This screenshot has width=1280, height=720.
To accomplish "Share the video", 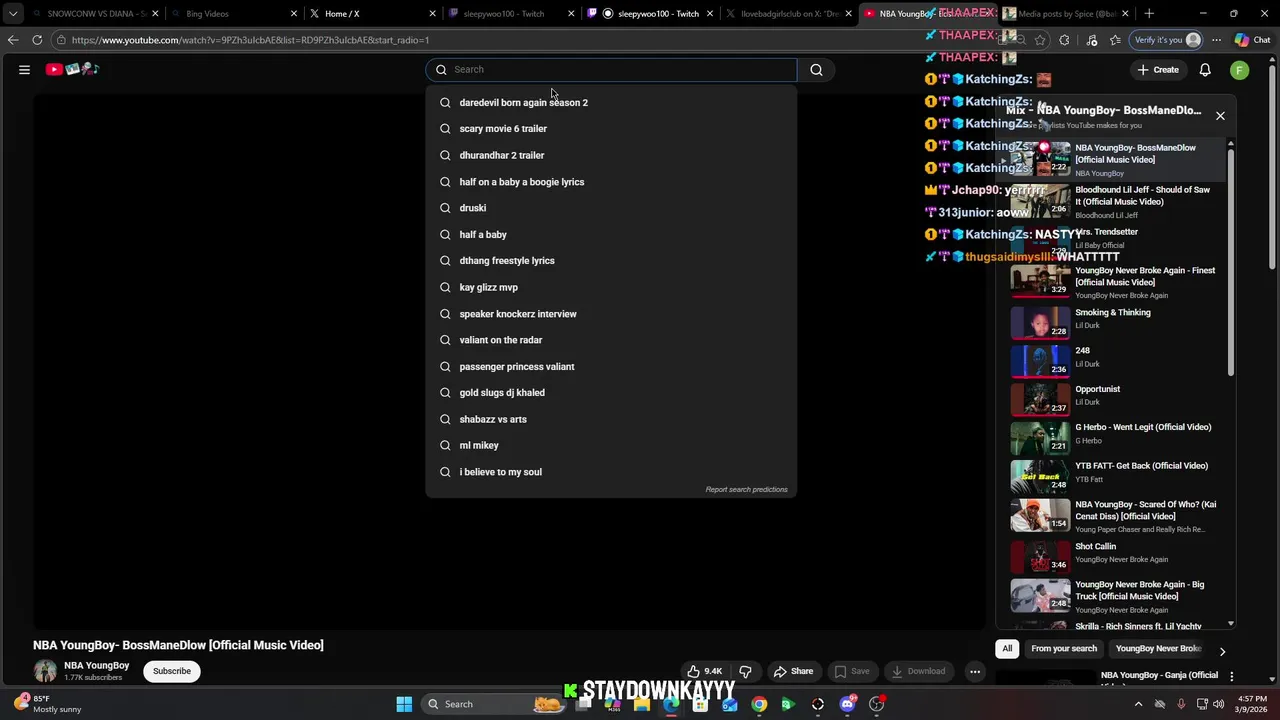I will point(792,671).
